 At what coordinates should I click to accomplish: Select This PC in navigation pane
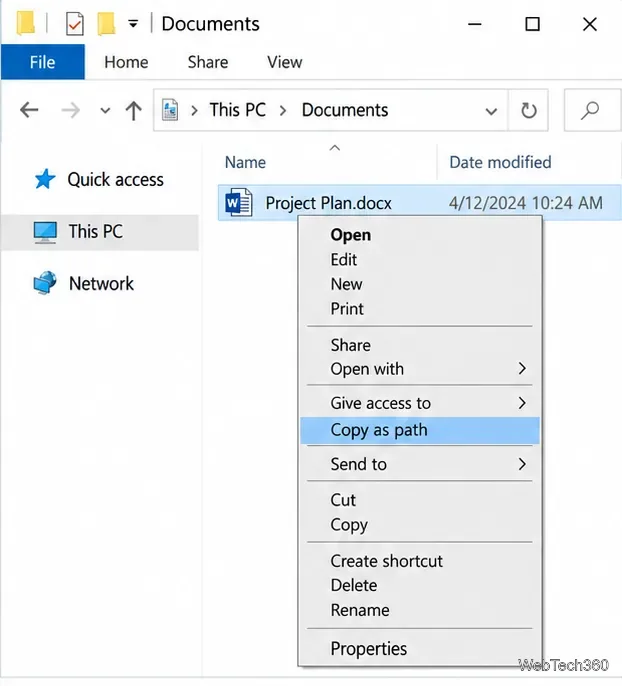(x=100, y=232)
